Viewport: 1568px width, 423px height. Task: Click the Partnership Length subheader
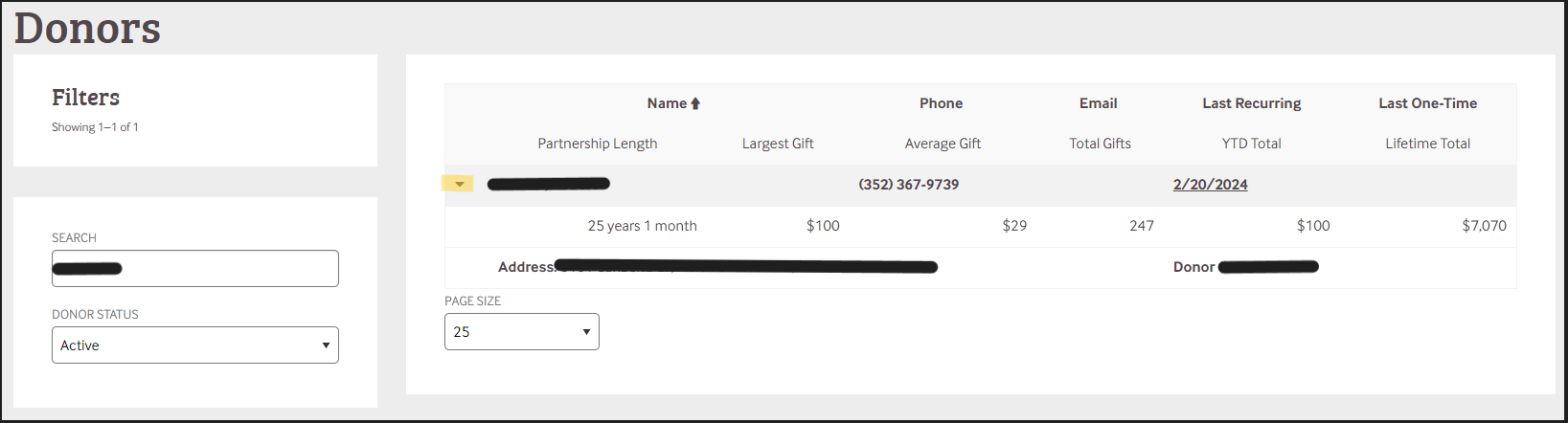point(597,144)
